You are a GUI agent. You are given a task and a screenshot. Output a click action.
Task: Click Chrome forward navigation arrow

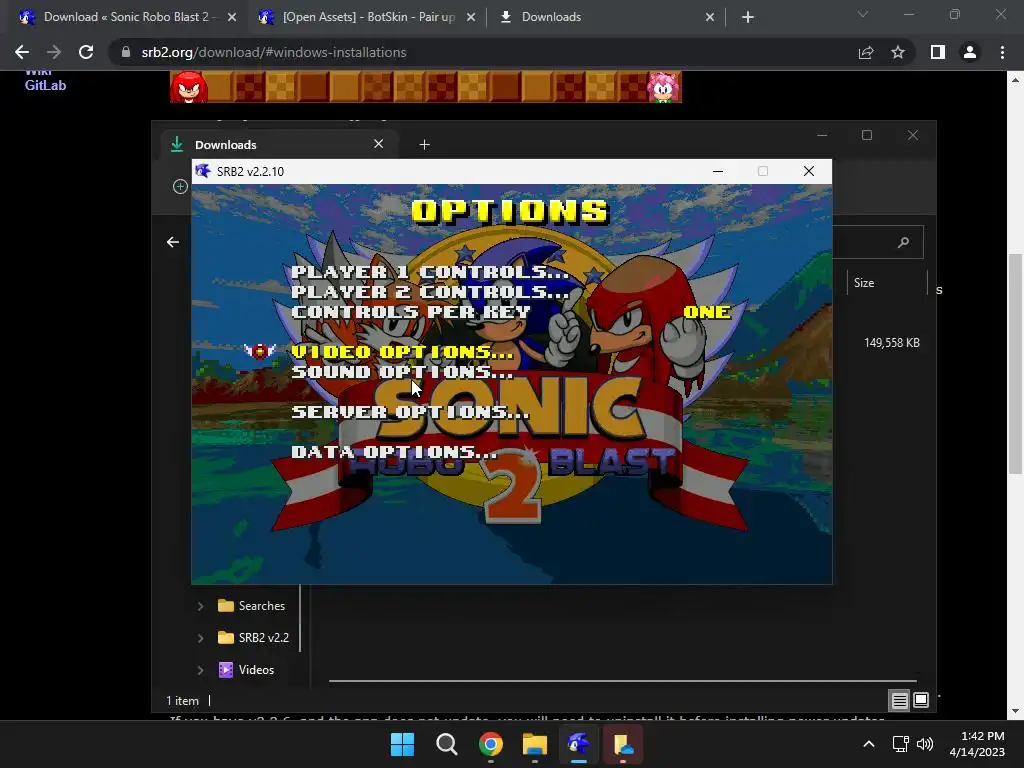pos(54,52)
